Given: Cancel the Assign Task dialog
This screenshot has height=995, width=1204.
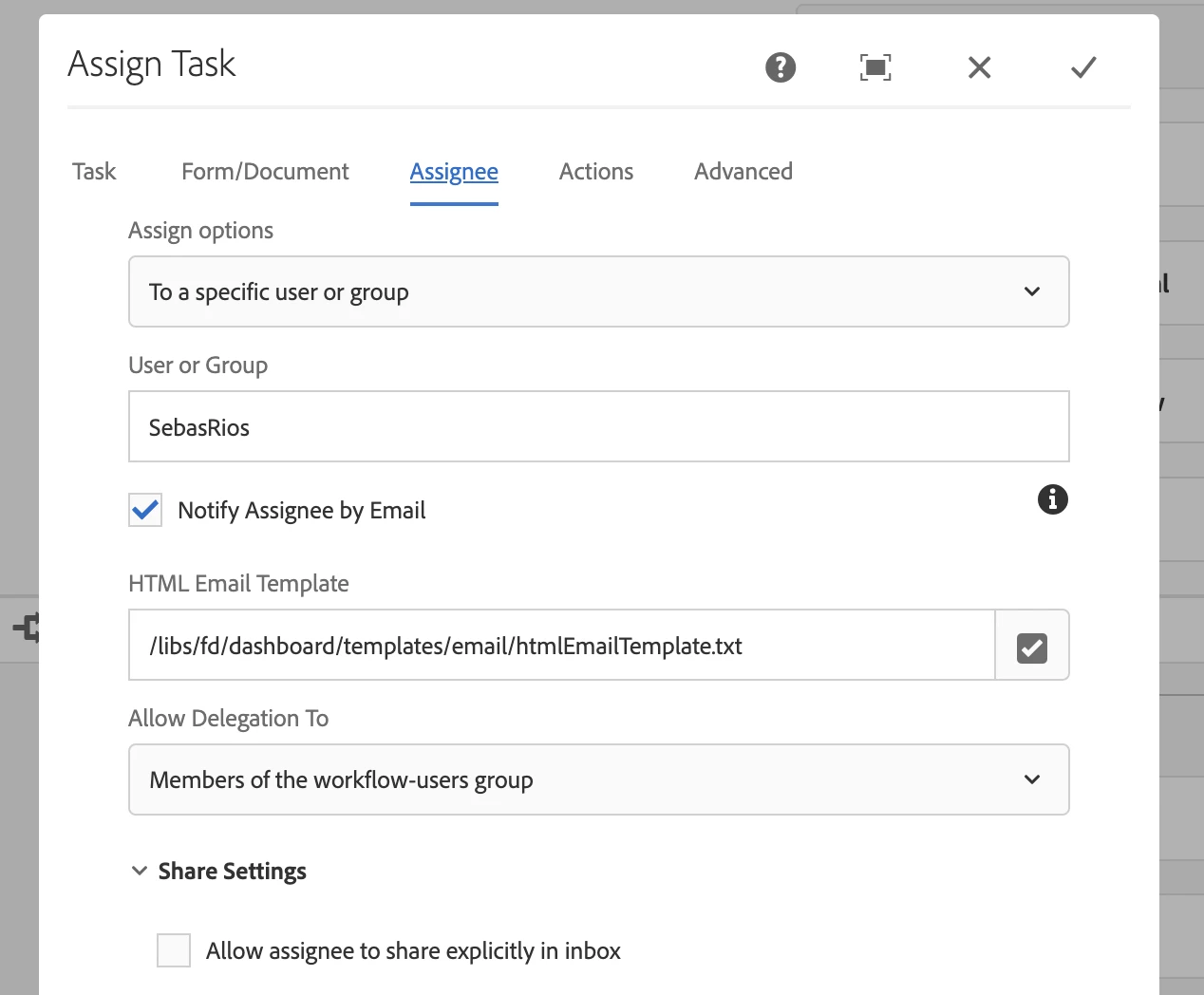Looking at the screenshot, I should pos(979,67).
